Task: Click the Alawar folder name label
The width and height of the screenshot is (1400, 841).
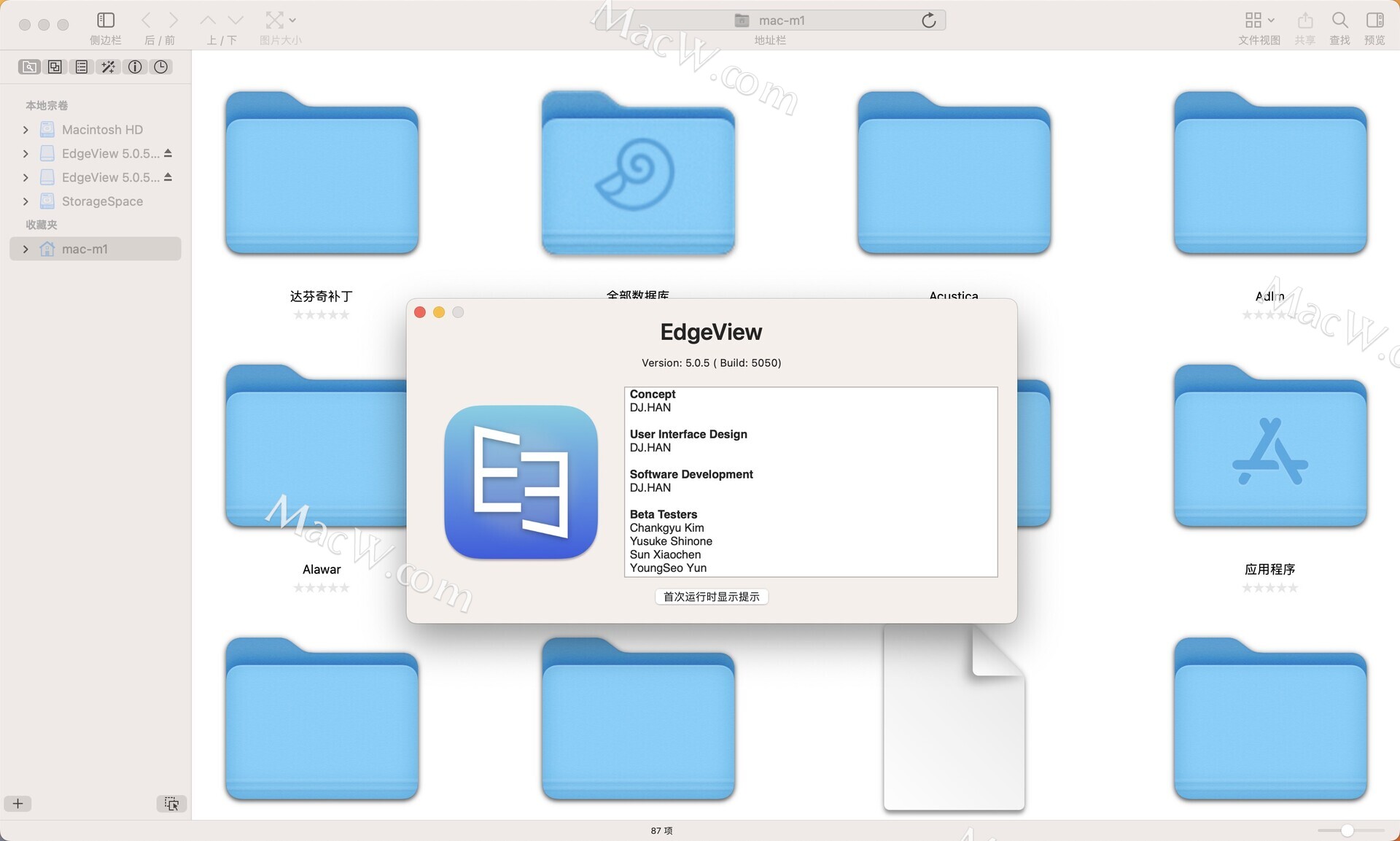Action: 322,569
